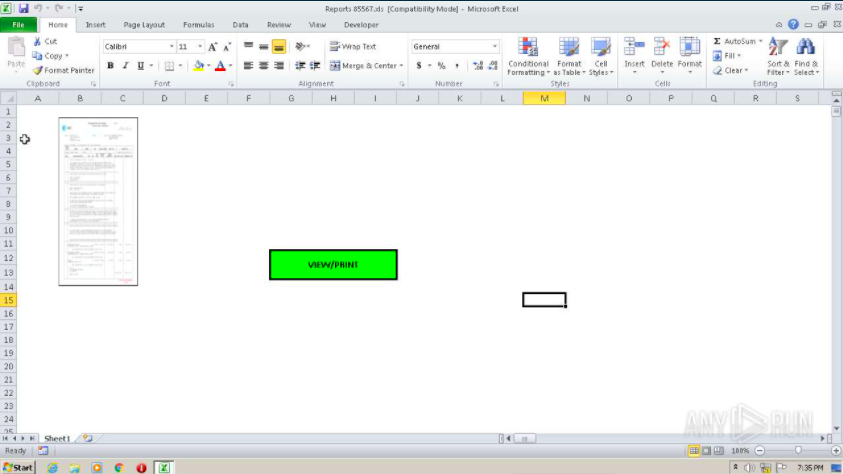This screenshot has height=474, width=843.
Task: Click the Format Painter icon
Action: point(38,70)
